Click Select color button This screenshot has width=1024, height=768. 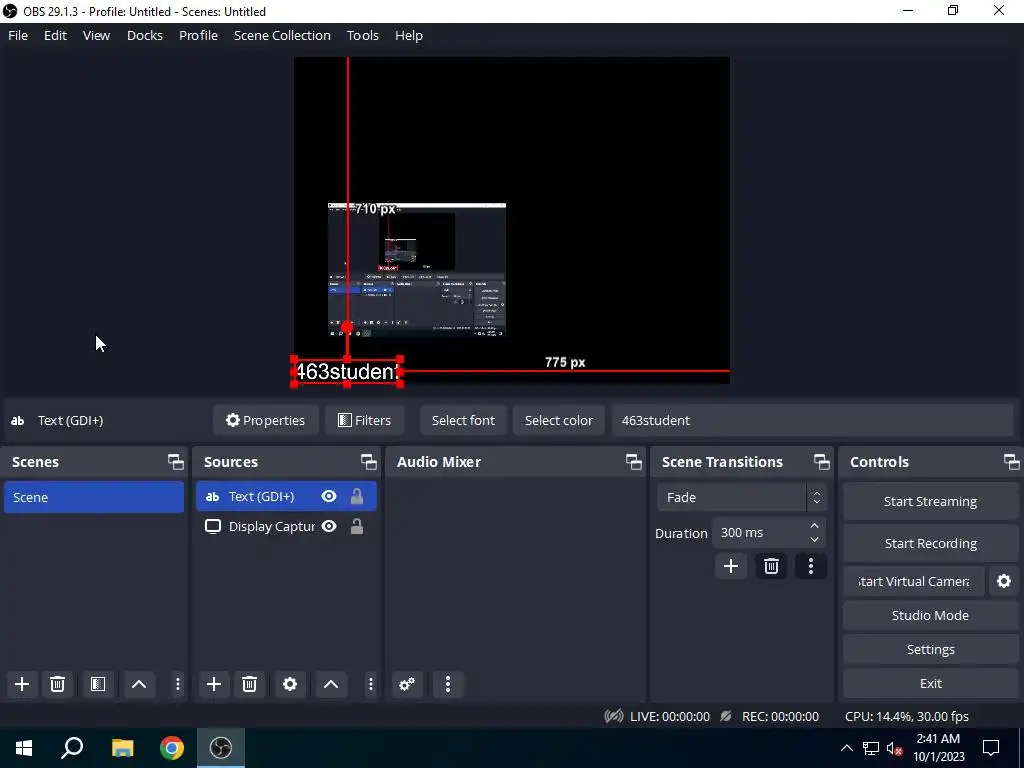click(x=558, y=420)
